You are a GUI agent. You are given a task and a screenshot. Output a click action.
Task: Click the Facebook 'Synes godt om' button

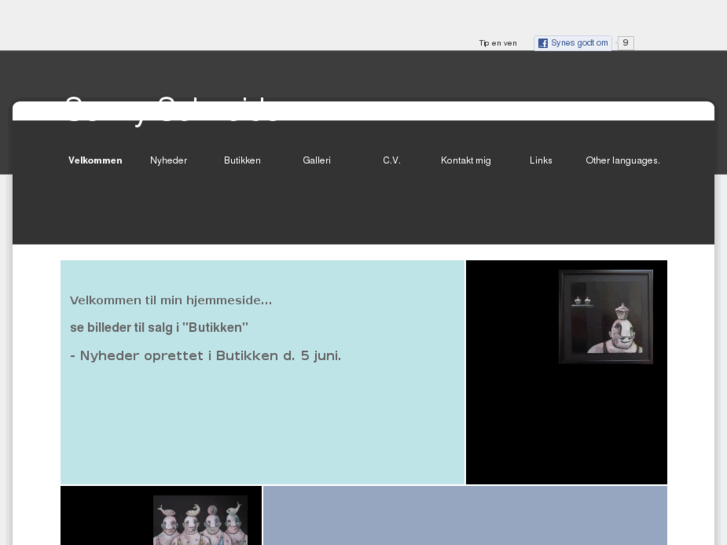(x=573, y=43)
